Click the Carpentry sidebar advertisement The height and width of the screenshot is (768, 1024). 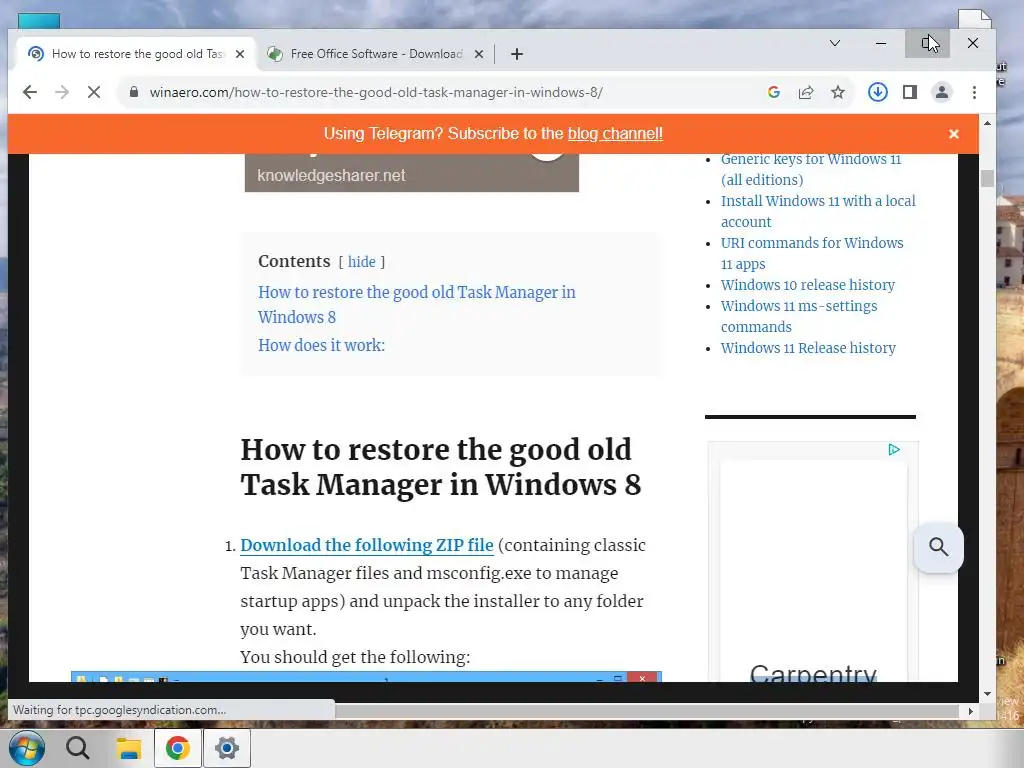(813, 562)
